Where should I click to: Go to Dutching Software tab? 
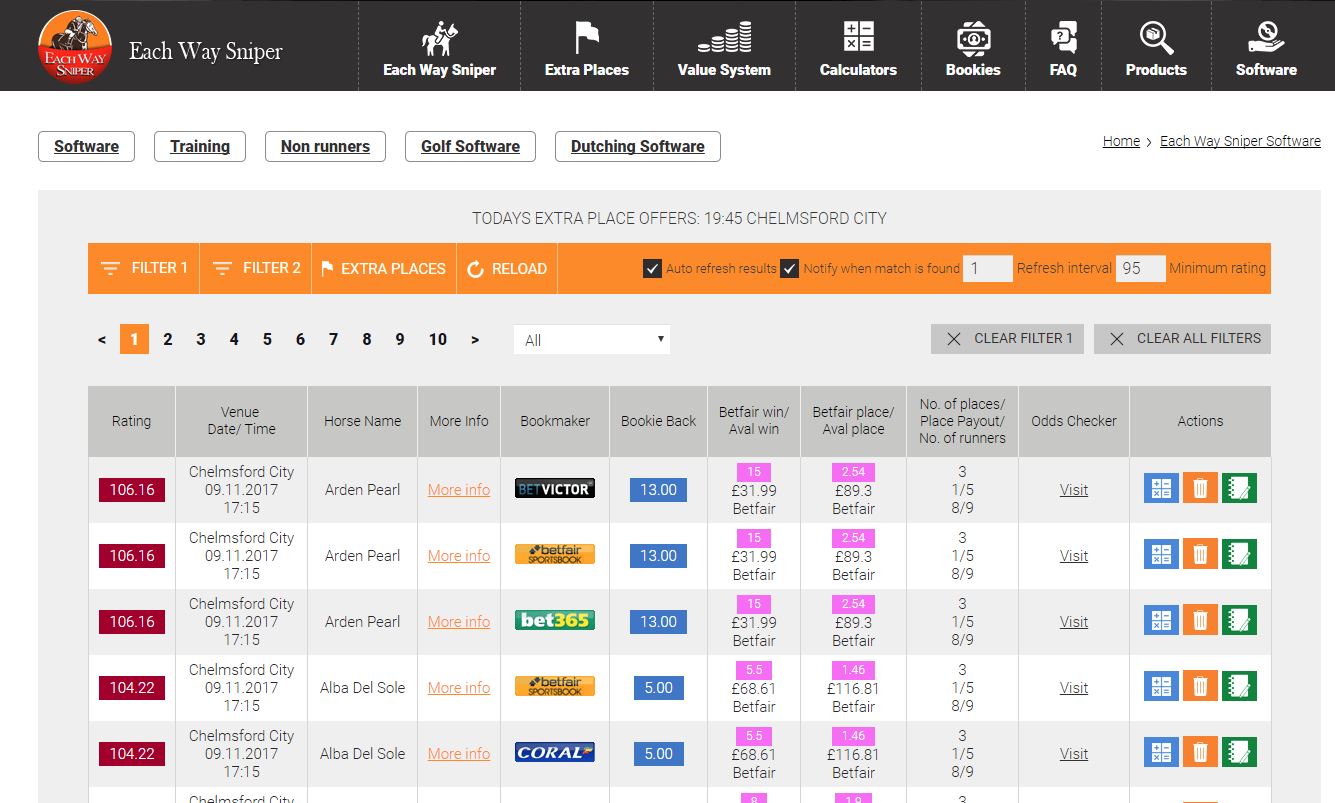tap(638, 146)
